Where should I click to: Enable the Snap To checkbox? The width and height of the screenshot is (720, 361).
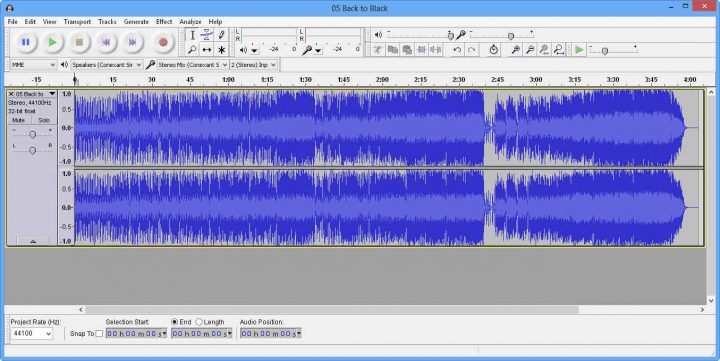point(99,334)
